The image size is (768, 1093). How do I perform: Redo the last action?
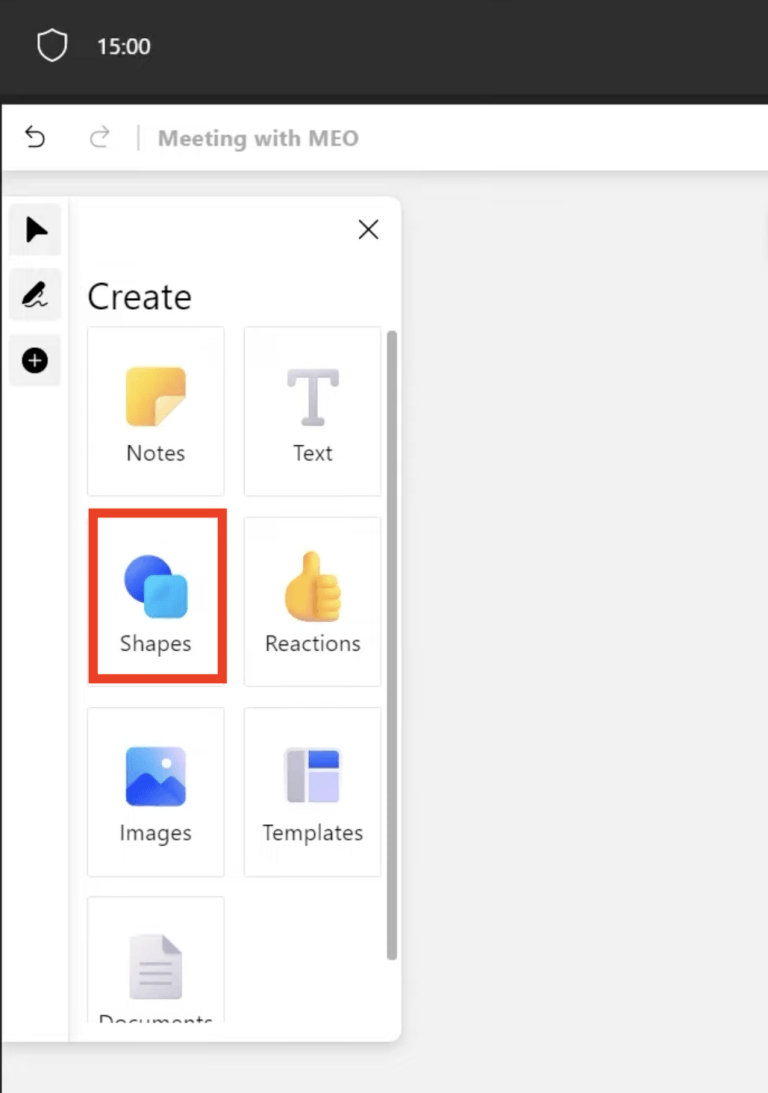pos(100,138)
